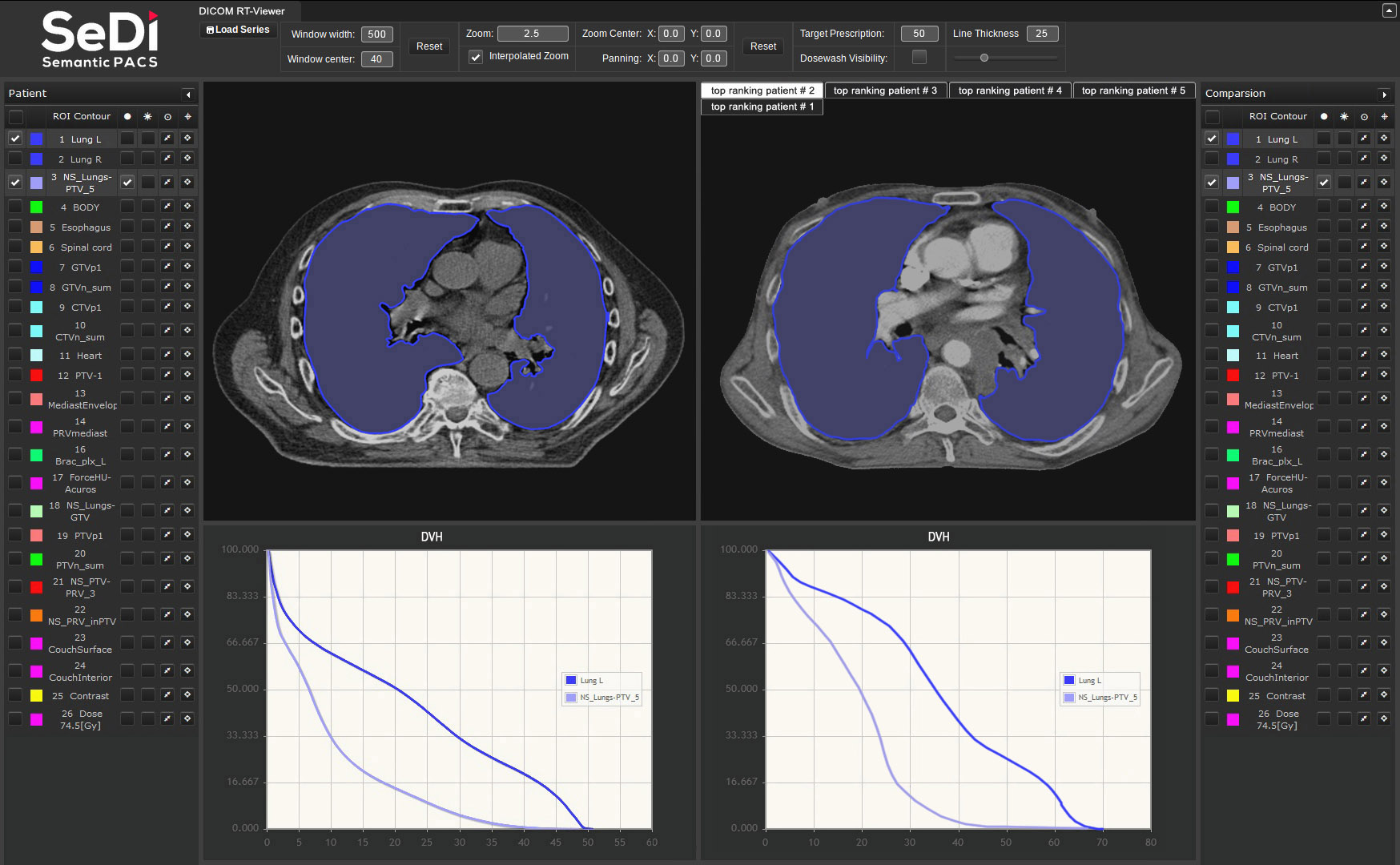Click the top-right corner toolbar collapse icon
1400x865 pixels.
pos(1389,10)
